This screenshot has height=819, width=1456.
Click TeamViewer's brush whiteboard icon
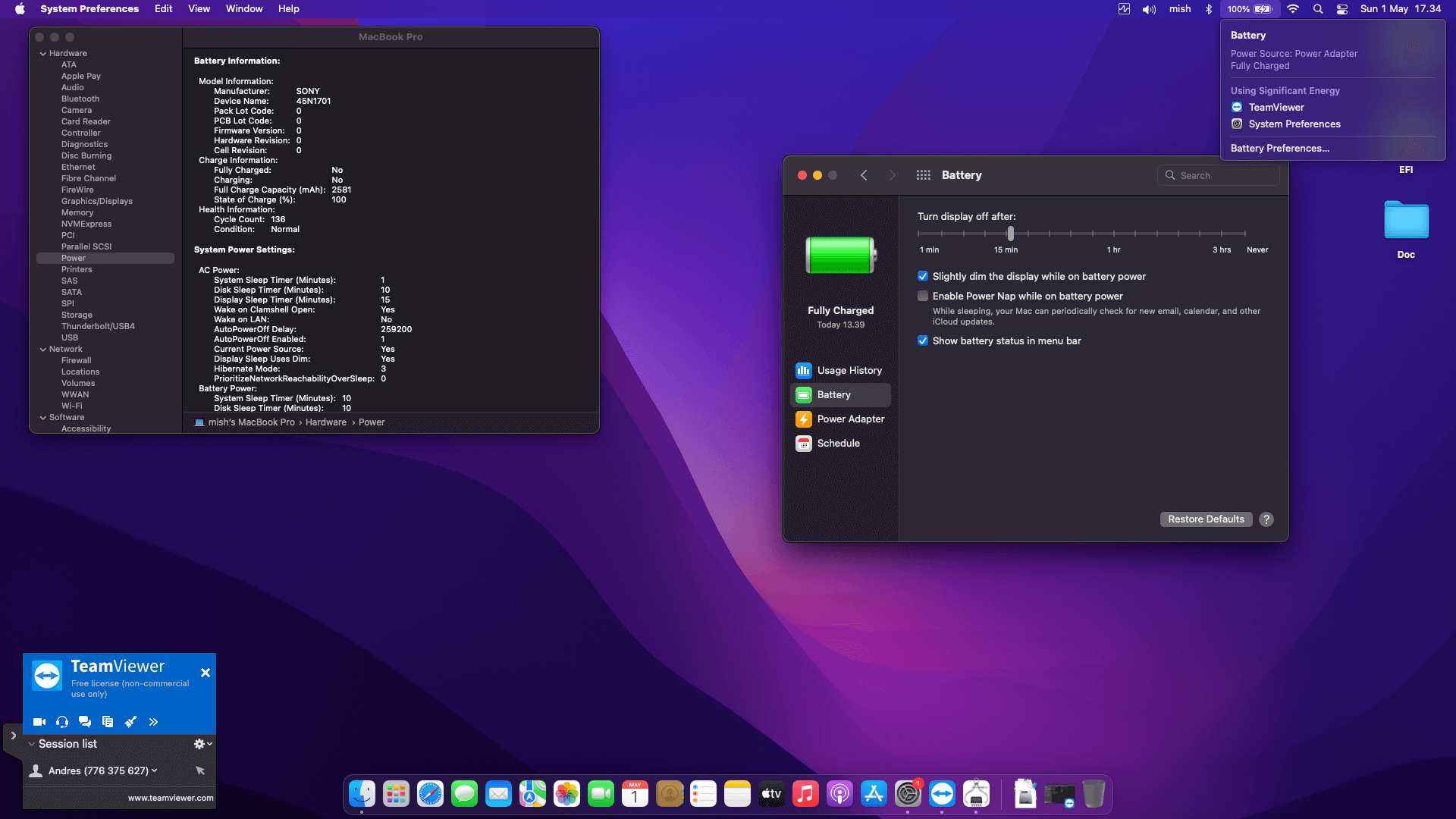point(130,722)
